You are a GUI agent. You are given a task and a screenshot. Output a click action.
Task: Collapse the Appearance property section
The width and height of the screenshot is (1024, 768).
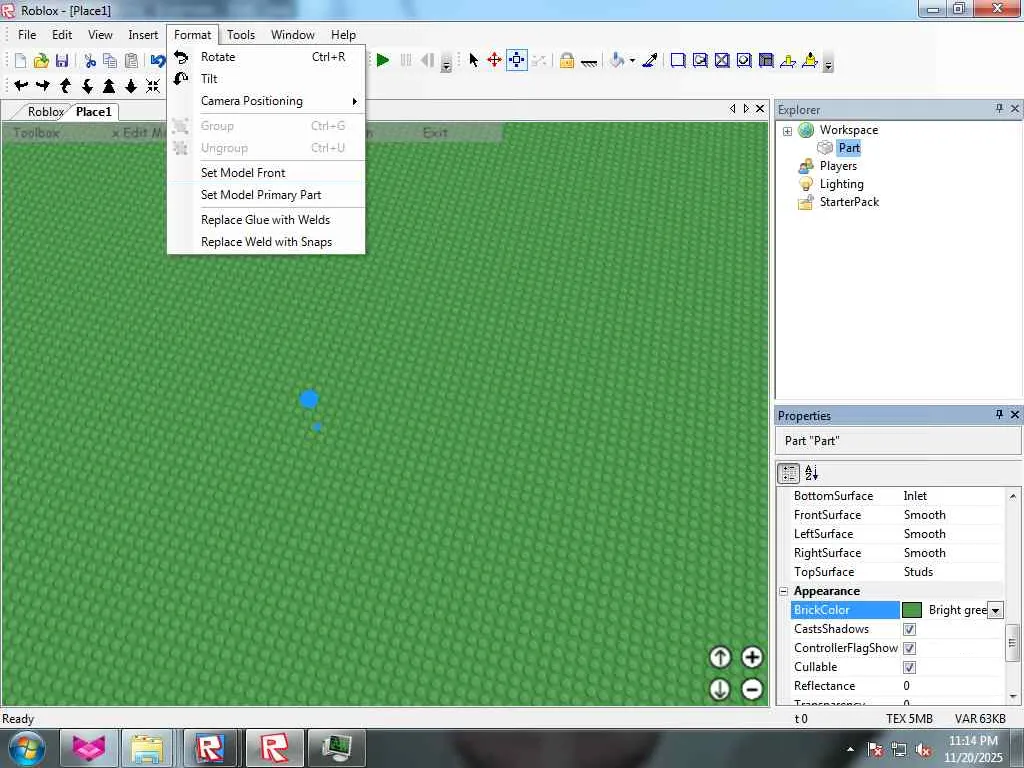click(784, 592)
